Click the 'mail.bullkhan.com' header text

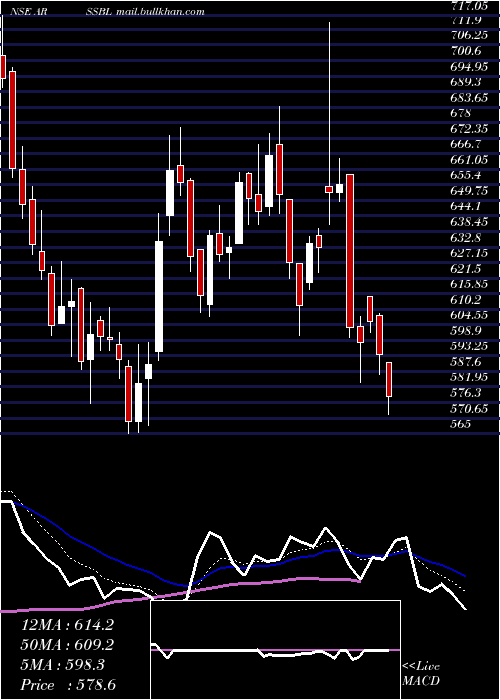(x=160, y=12)
